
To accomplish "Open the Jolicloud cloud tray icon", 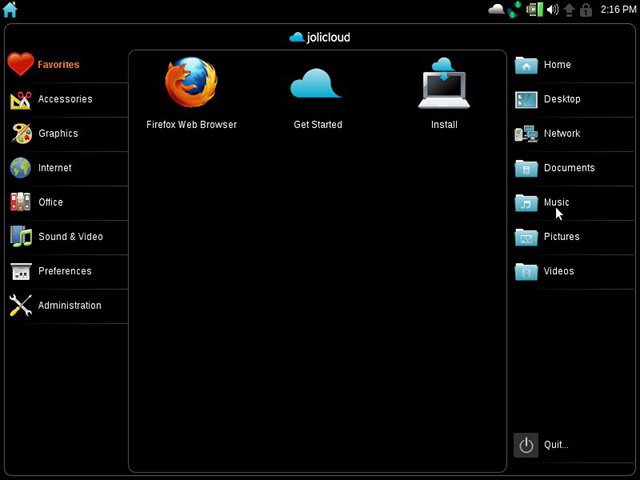I will (x=496, y=9).
